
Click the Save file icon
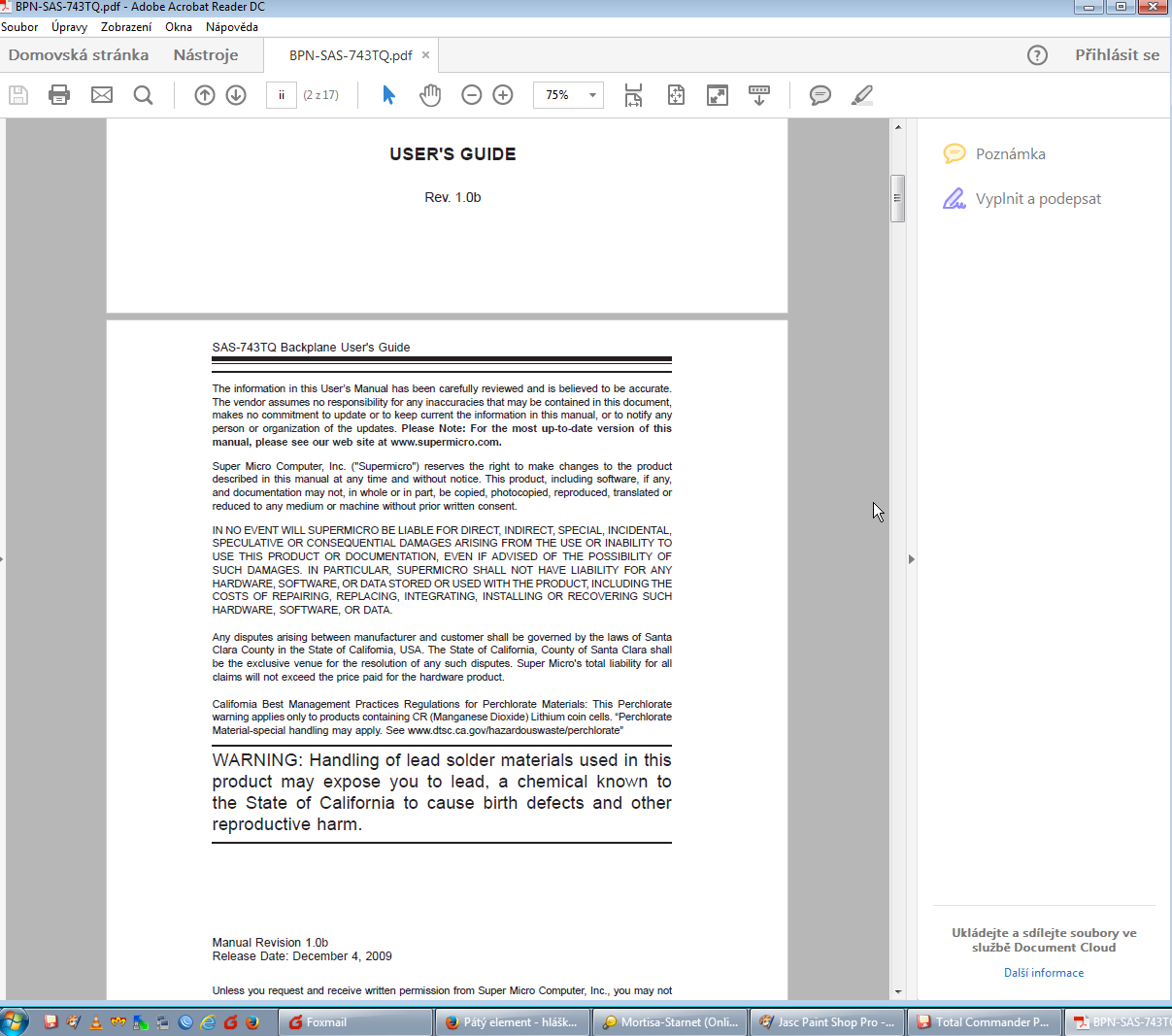(x=18, y=95)
